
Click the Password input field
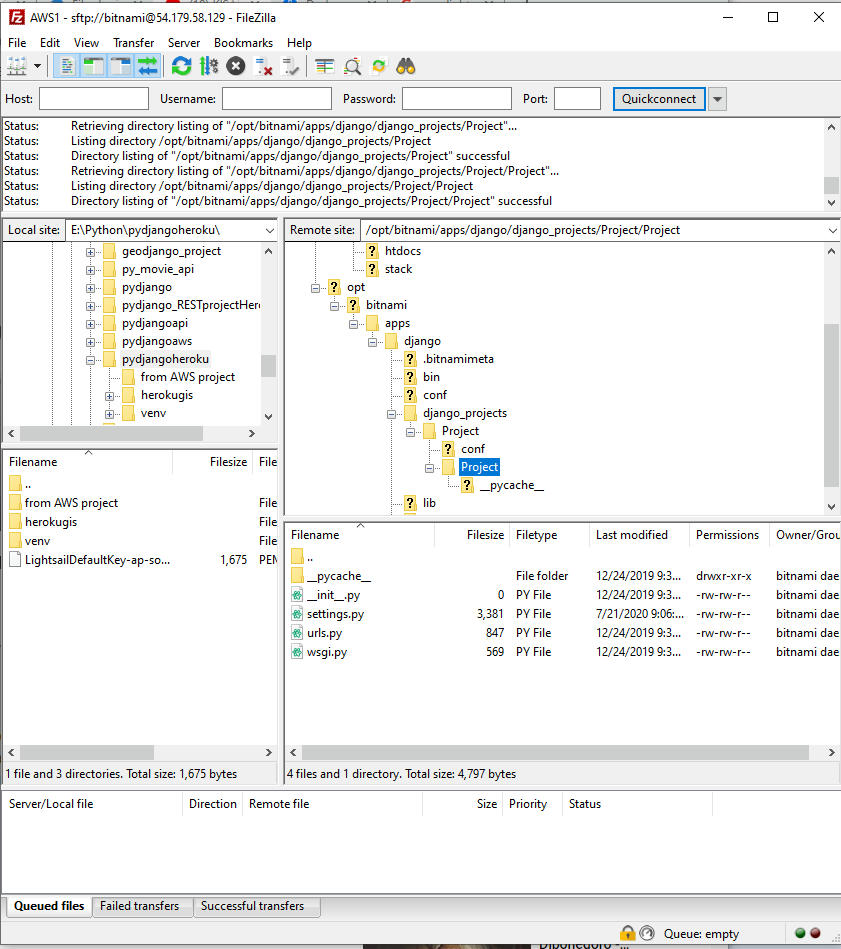point(457,99)
